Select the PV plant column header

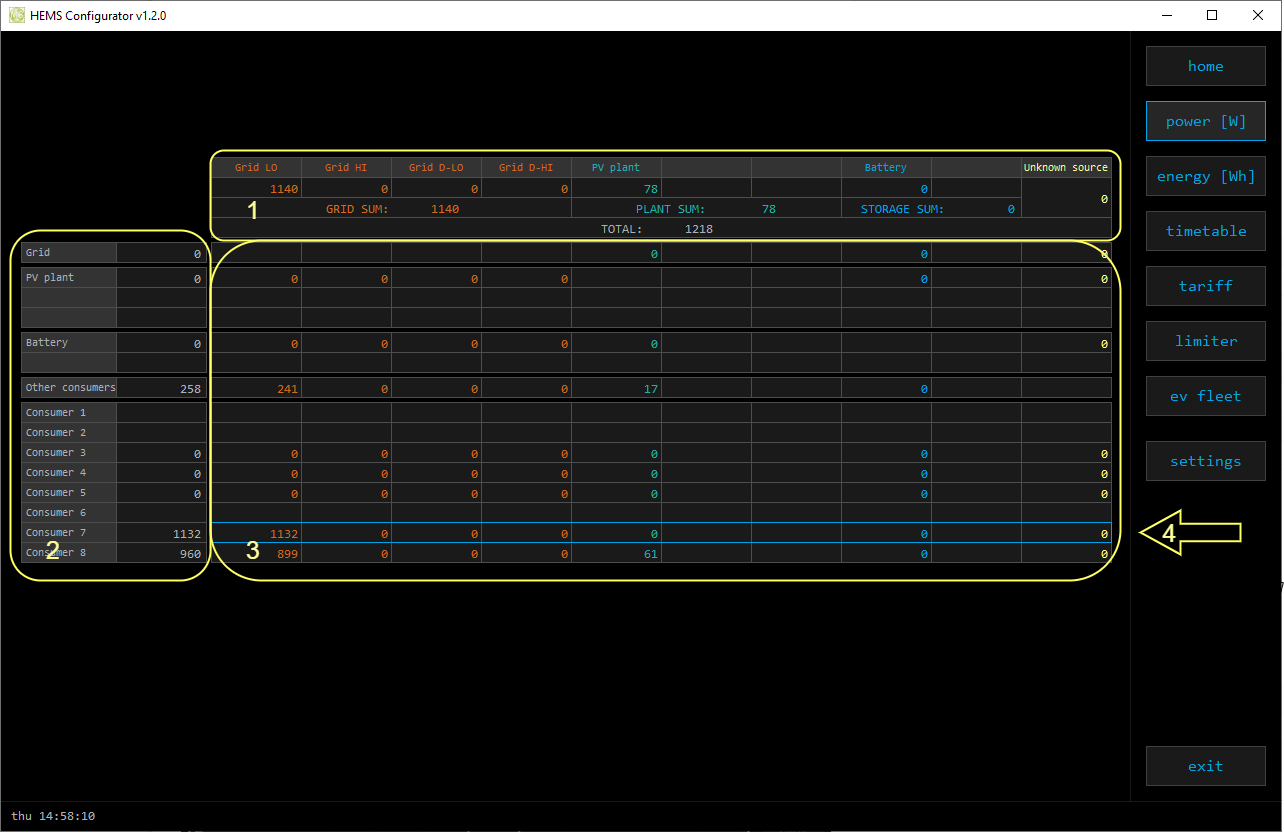coord(616,168)
